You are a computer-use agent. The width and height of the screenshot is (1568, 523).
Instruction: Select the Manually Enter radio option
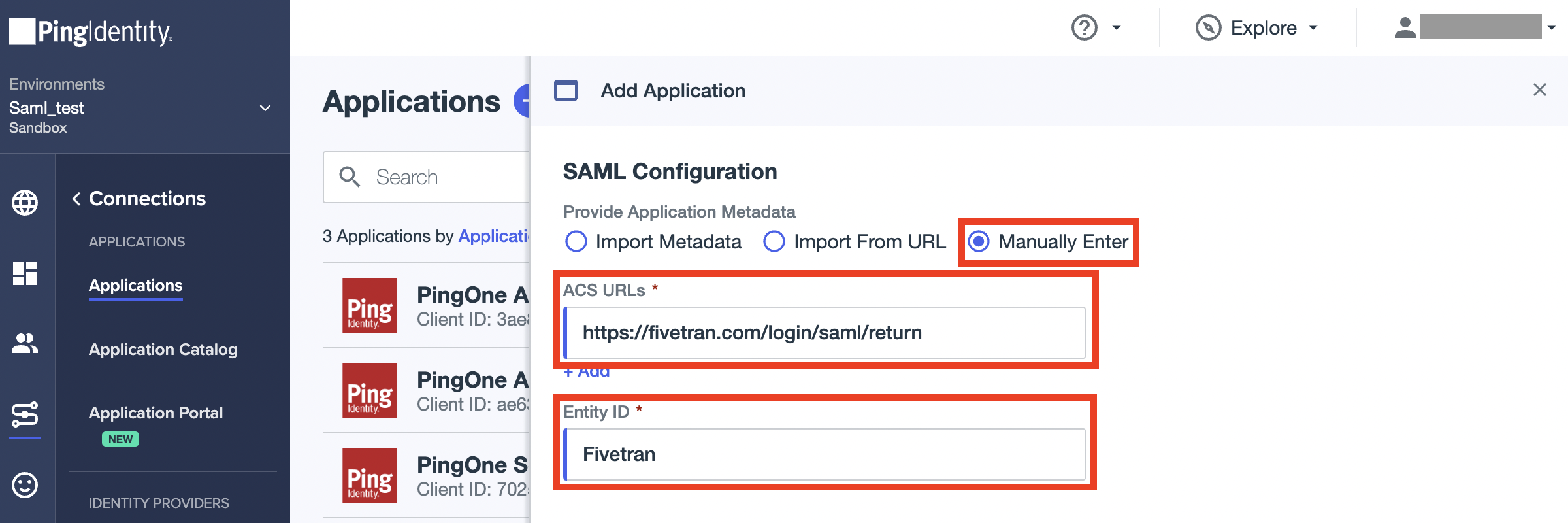tap(979, 241)
